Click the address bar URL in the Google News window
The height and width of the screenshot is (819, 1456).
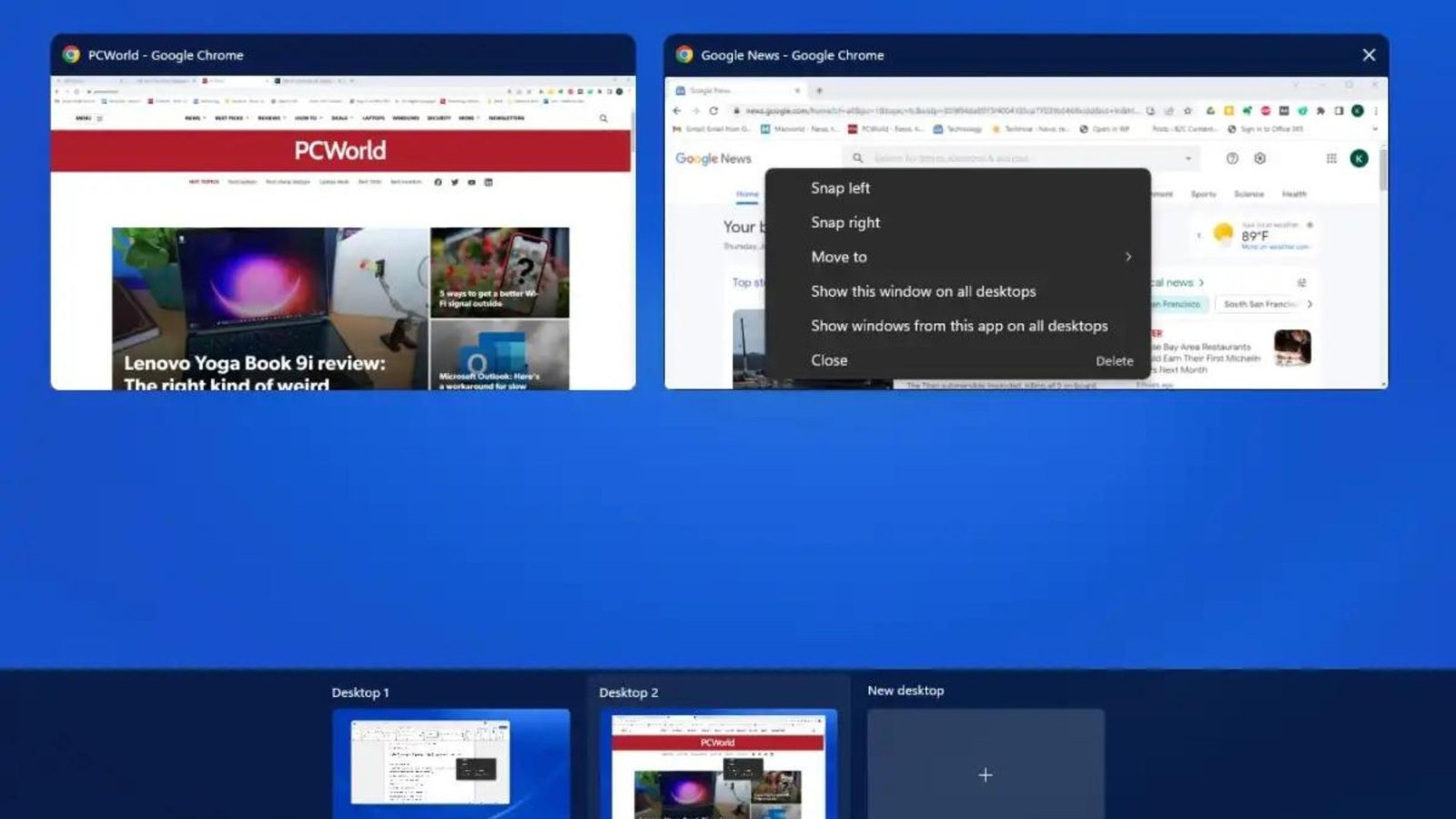tap(941, 111)
